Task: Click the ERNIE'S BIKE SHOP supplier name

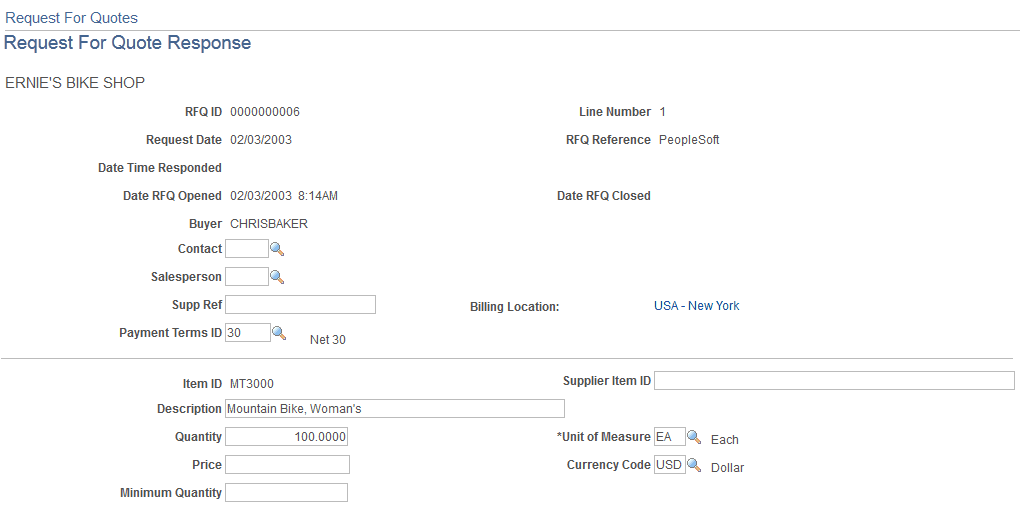Action: coord(75,83)
